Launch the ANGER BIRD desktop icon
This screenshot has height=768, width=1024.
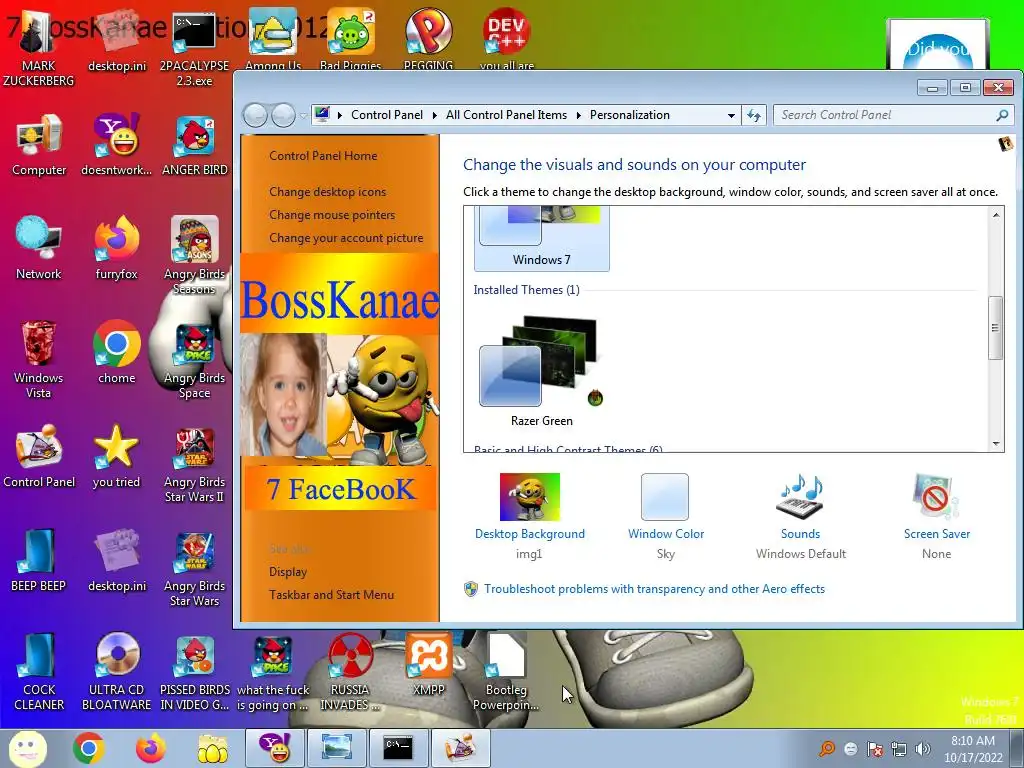(194, 145)
